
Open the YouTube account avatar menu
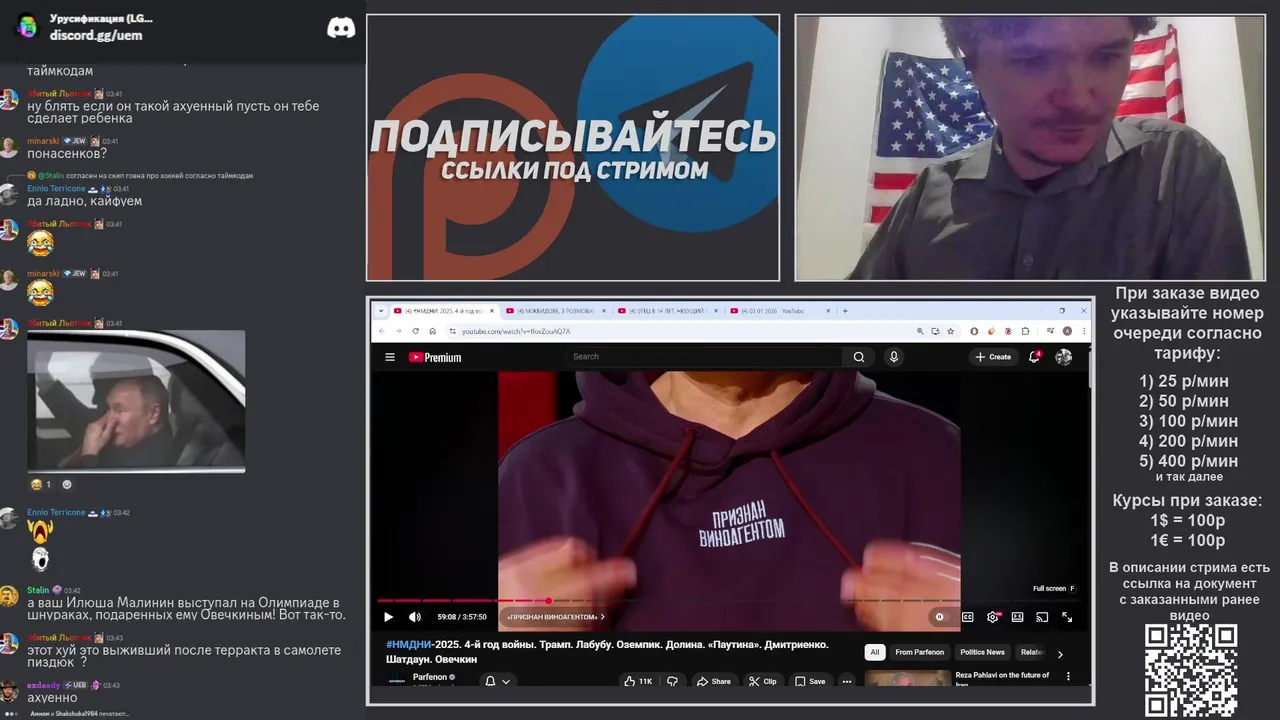[1064, 357]
